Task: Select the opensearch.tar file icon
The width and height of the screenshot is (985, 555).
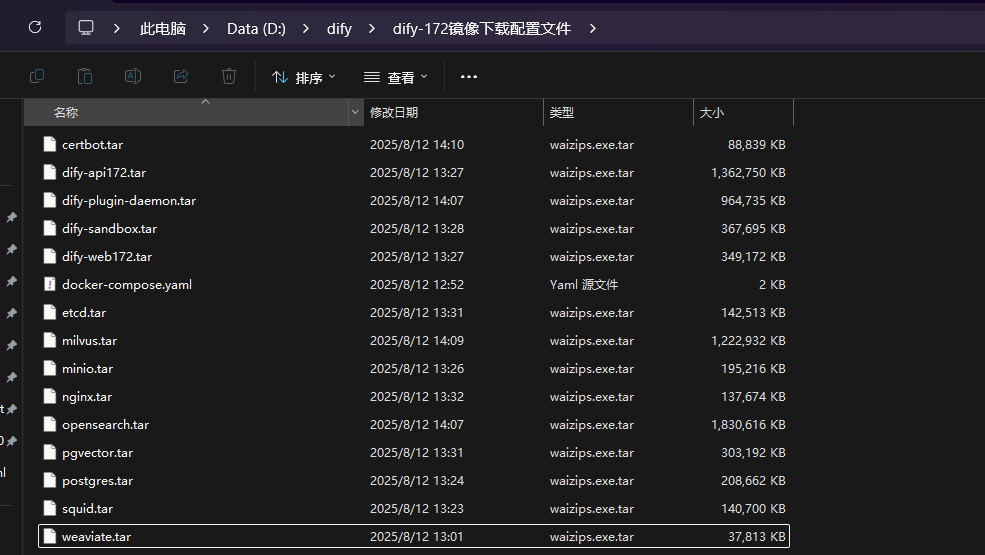Action: click(x=50, y=424)
